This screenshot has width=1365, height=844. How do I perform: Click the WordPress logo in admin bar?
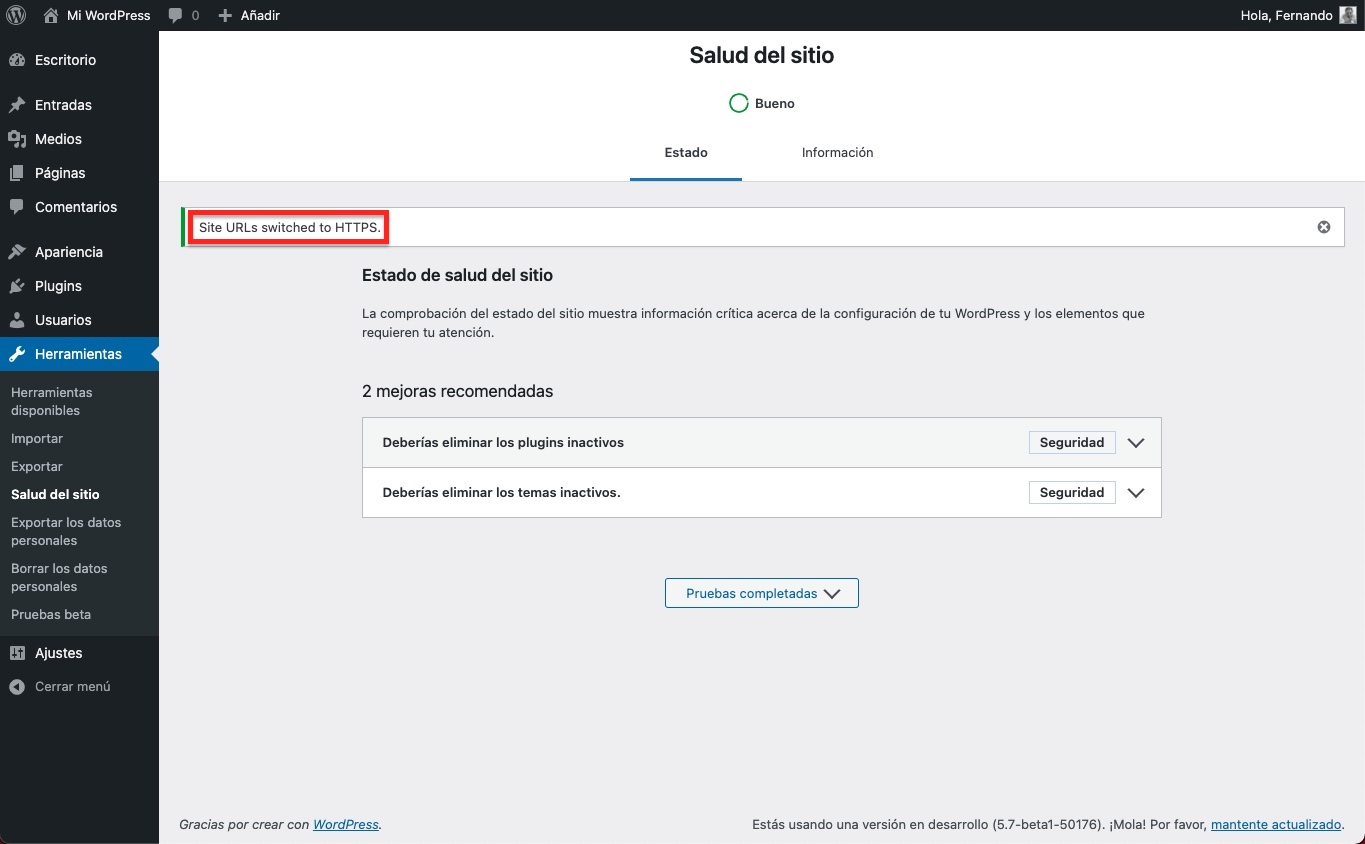tap(16, 15)
